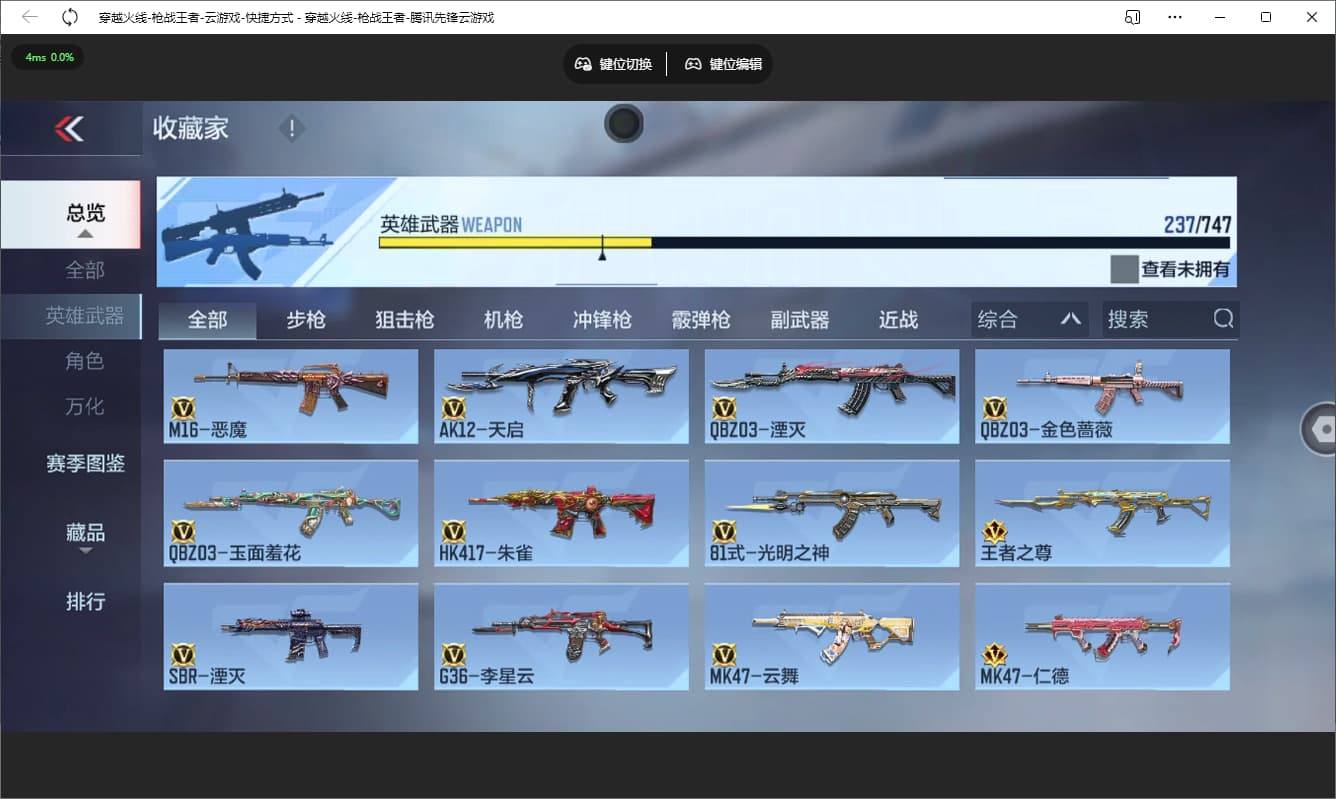Screen dimensions: 1336x799
Task: Open the 冲锋枪 tab
Action: pyautogui.click(x=602, y=318)
